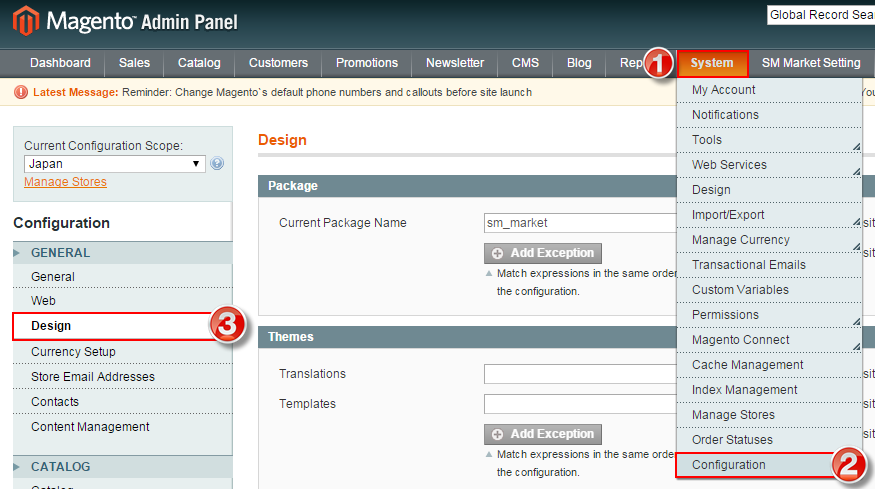Collapse the CATALOG section arrow

pyautogui.click(x=17, y=467)
